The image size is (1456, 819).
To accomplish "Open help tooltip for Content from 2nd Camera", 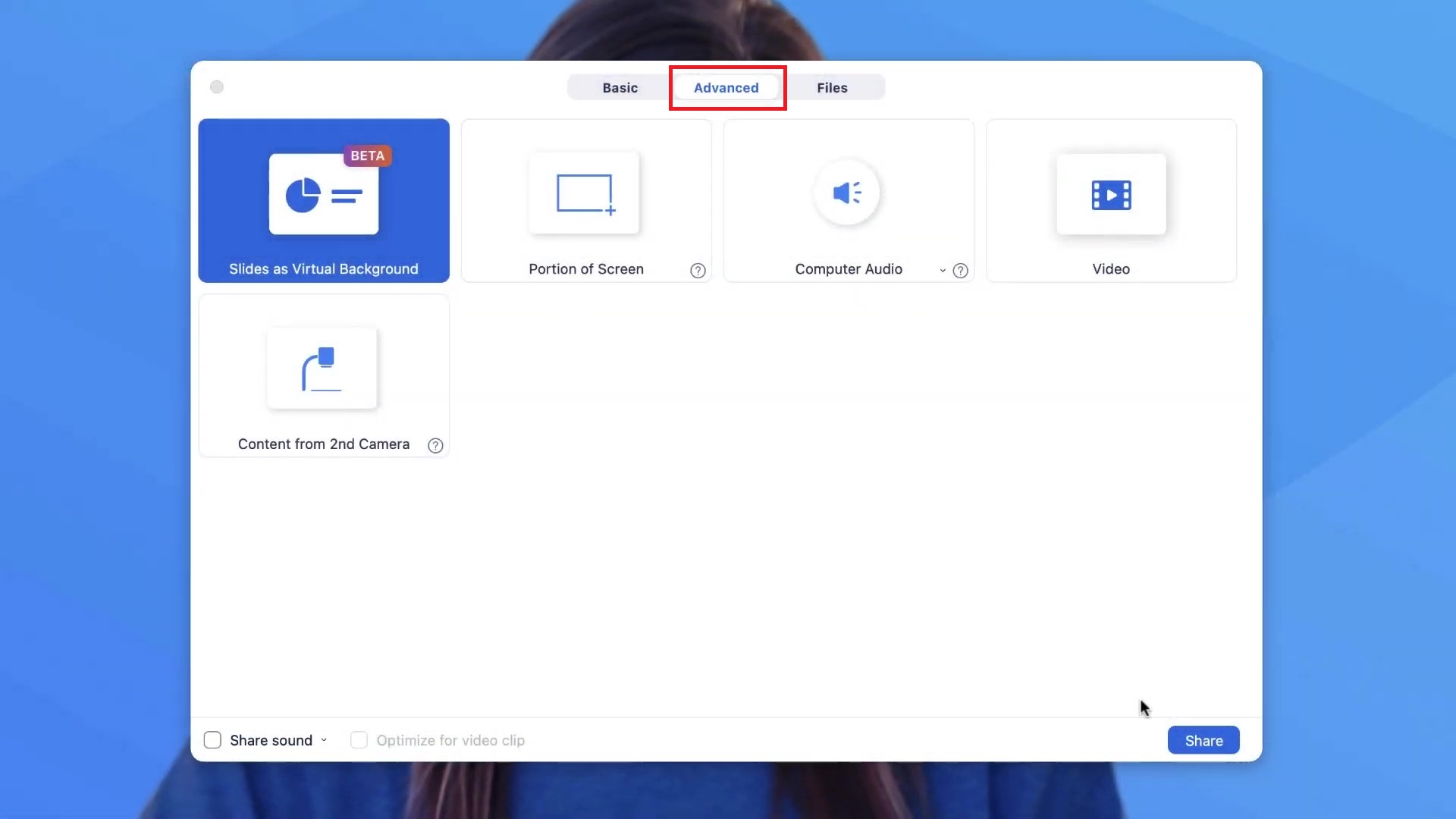I will pos(435,444).
